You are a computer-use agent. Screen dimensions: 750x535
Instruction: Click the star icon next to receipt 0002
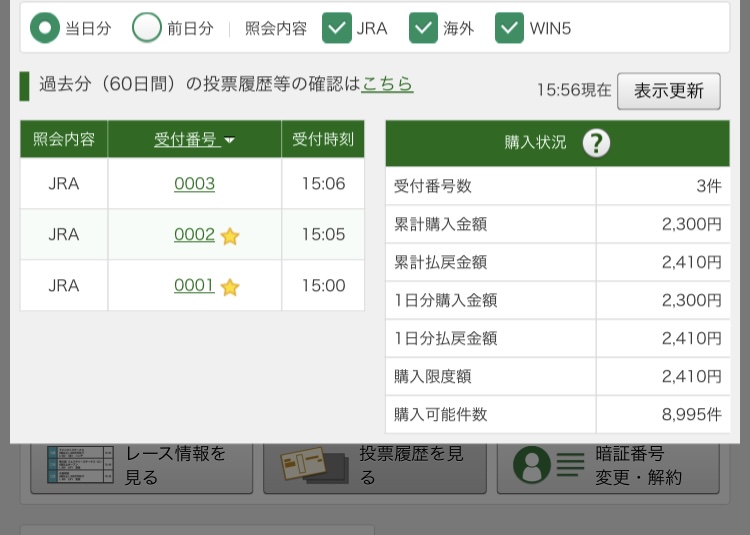(230, 236)
